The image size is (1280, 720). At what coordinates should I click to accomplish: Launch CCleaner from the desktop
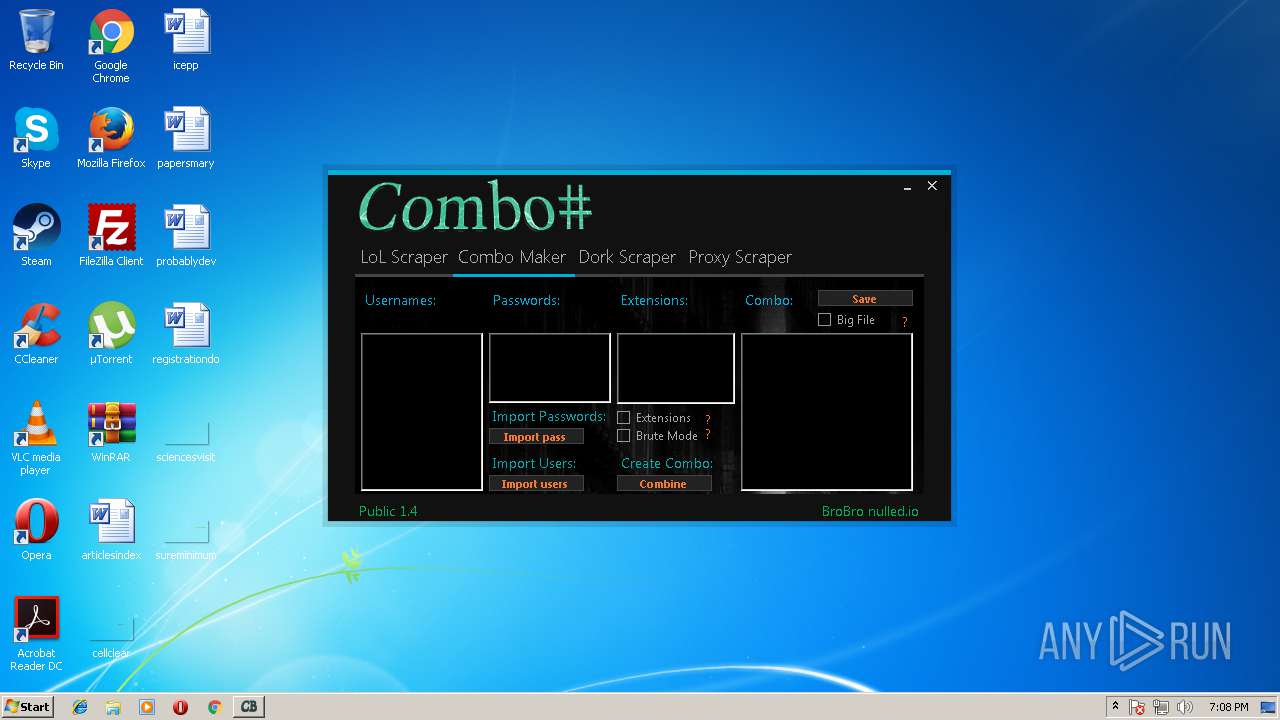(x=36, y=335)
